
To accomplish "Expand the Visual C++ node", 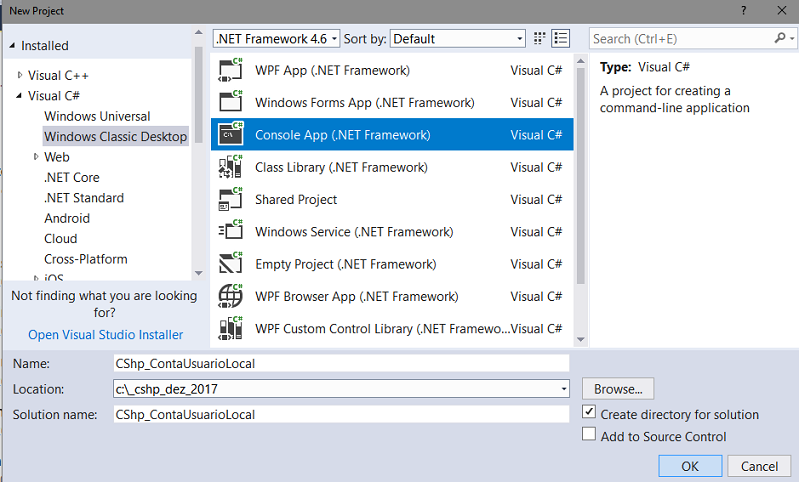I will click(x=20, y=75).
